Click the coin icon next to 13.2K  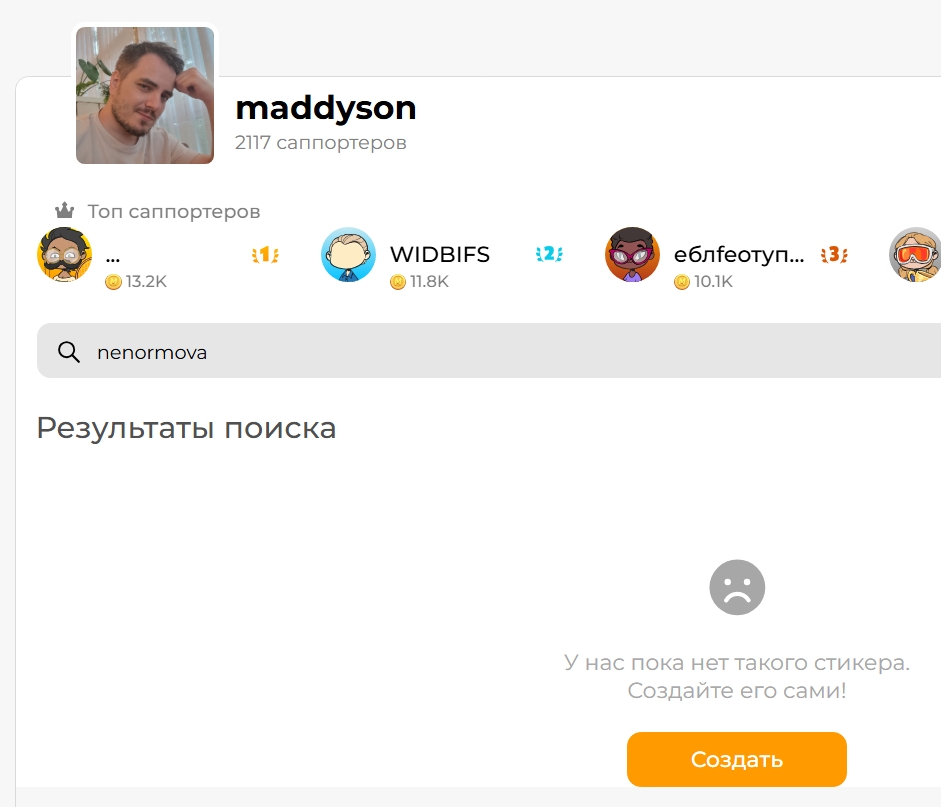click(113, 281)
